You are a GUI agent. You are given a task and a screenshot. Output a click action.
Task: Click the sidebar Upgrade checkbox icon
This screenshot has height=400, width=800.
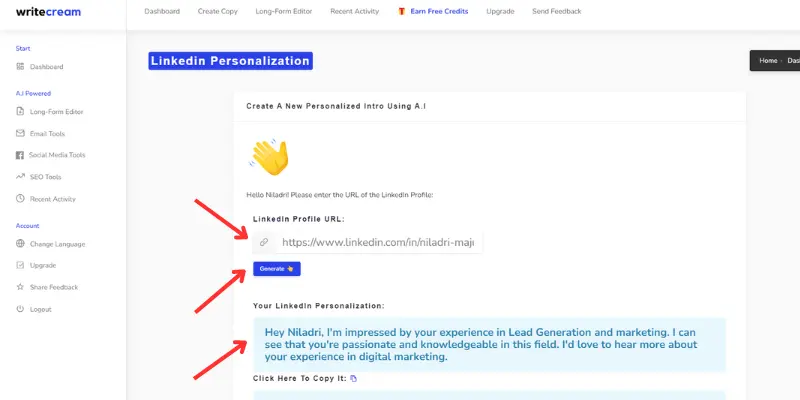coord(20,265)
